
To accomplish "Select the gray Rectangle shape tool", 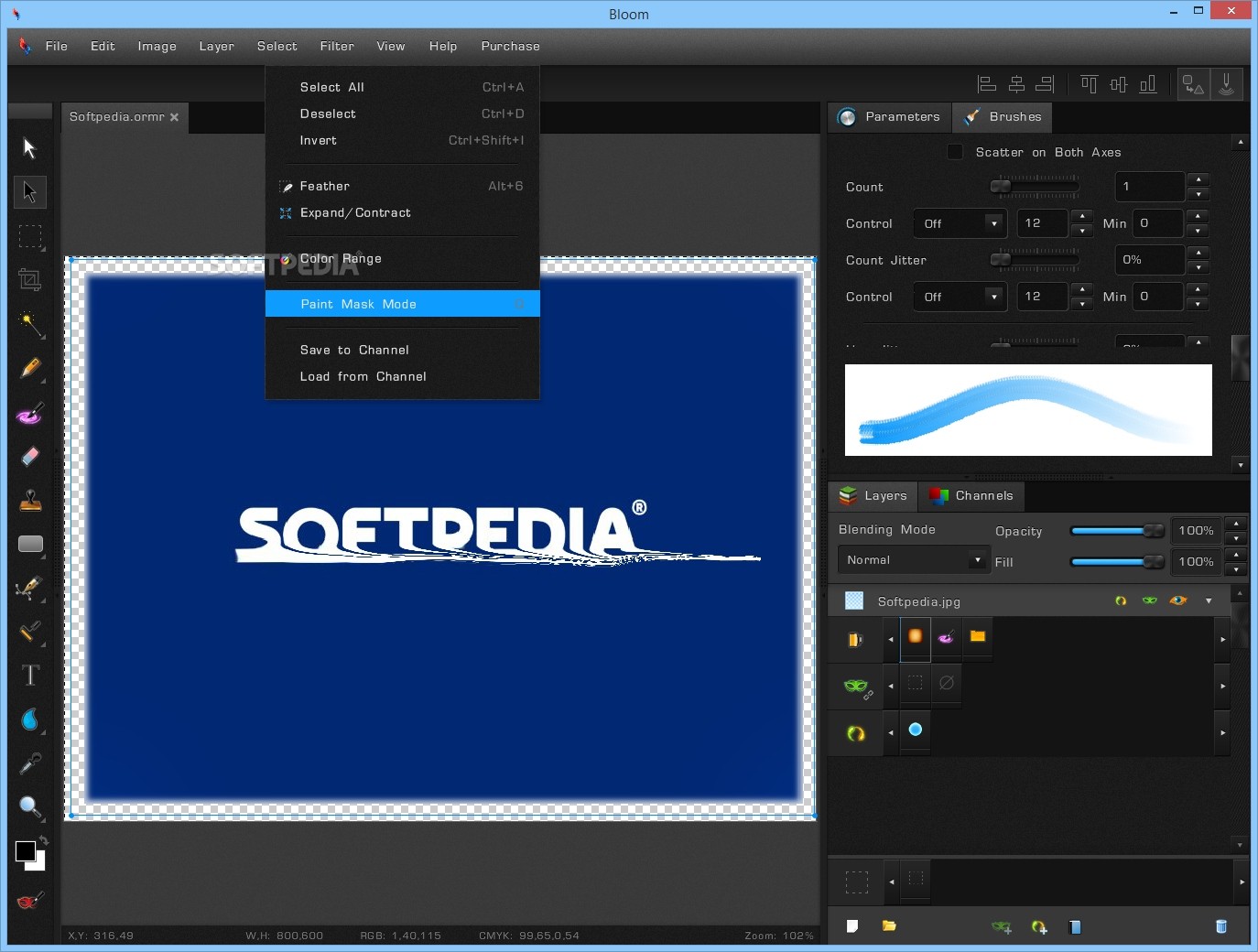I will pyautogui.click(x=30, y=544).
